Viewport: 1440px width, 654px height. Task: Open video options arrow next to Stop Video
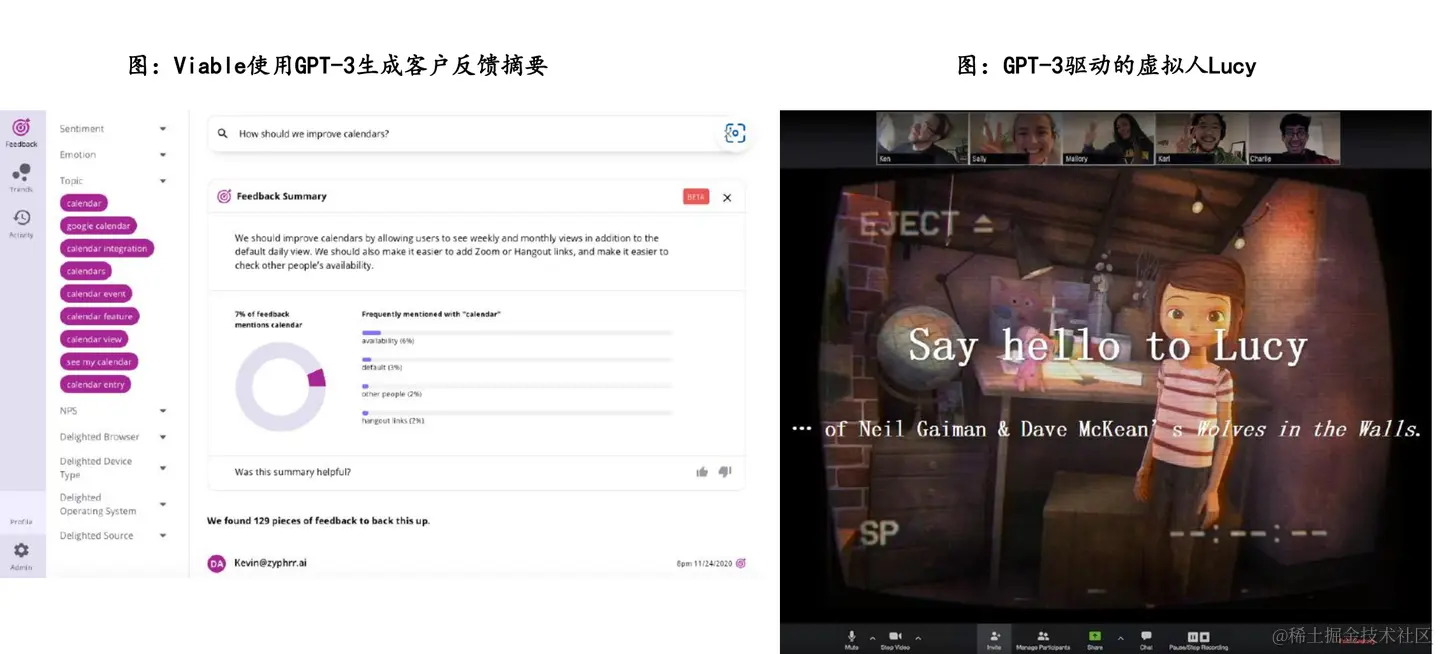coord(918,638)
